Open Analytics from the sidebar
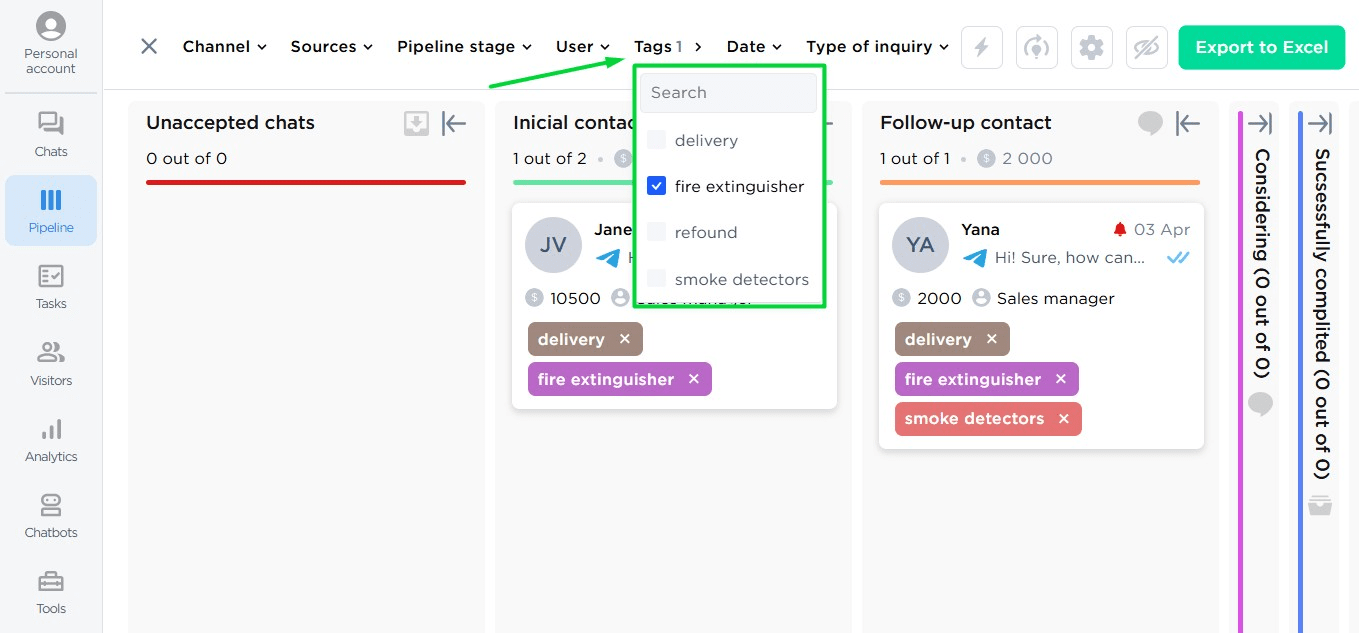 click(50, 440)
